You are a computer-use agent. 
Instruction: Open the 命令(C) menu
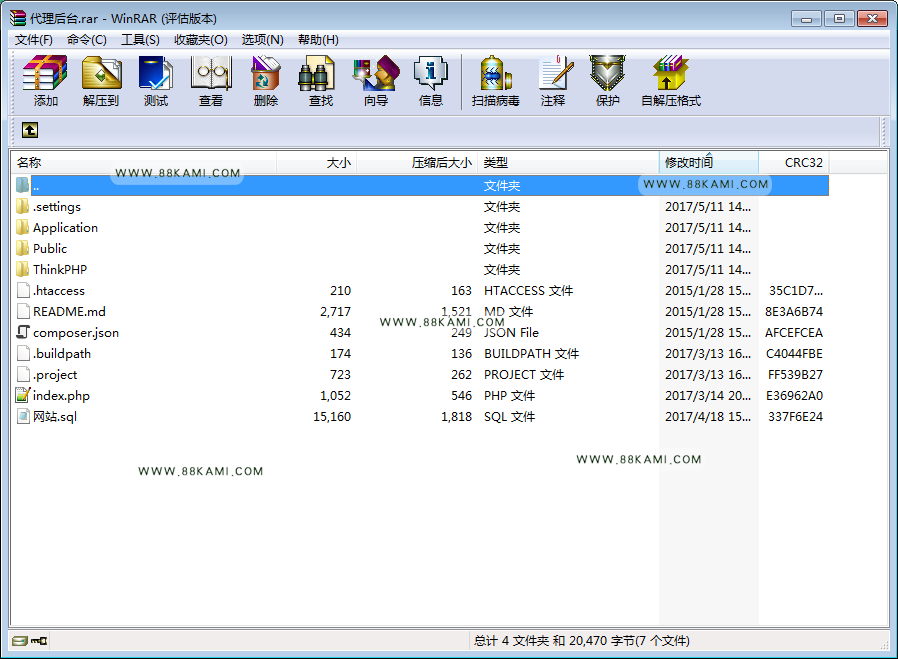pos(86,40)
